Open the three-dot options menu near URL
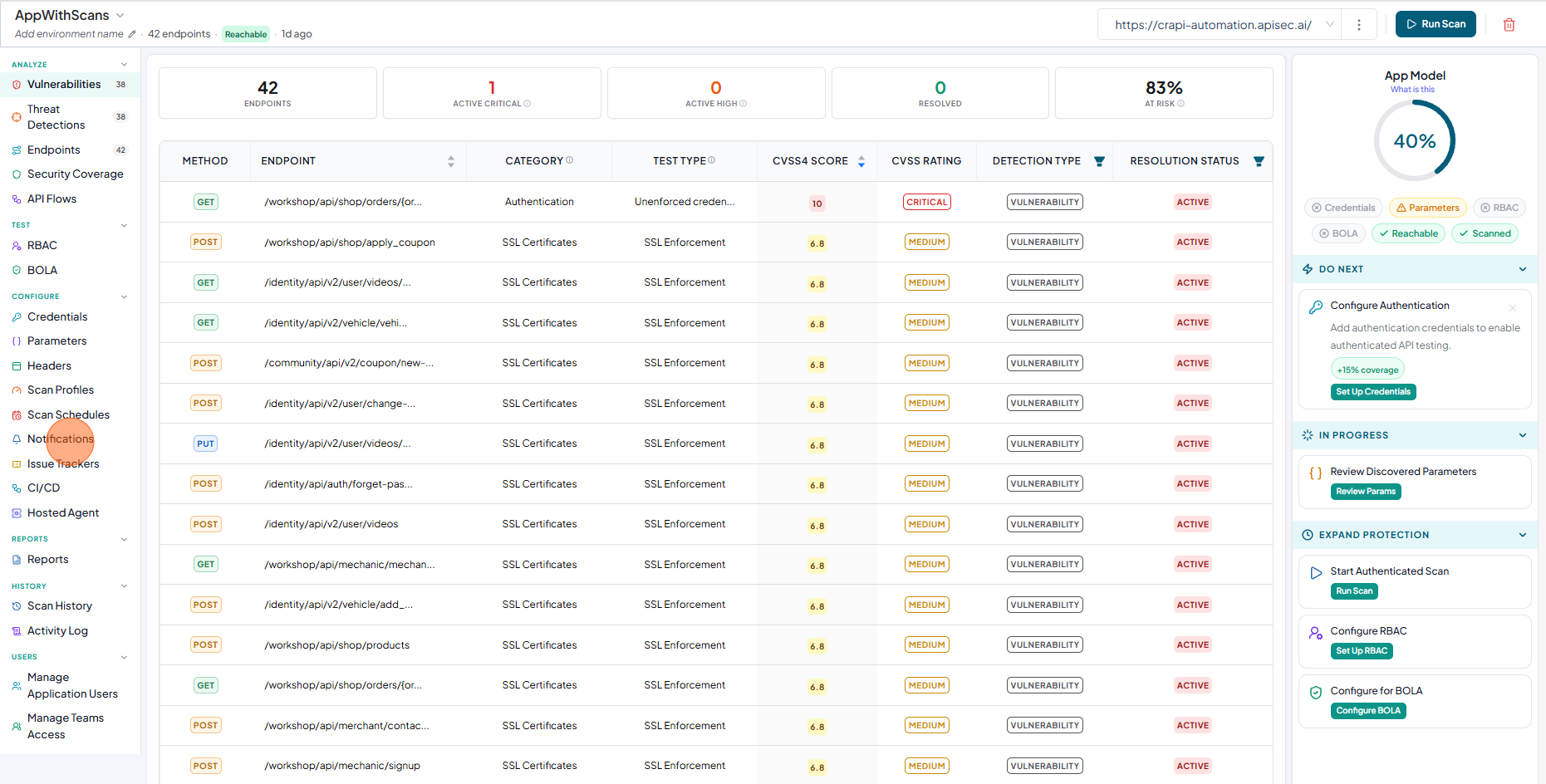The image size is (1546, 784). [1359, 25]
